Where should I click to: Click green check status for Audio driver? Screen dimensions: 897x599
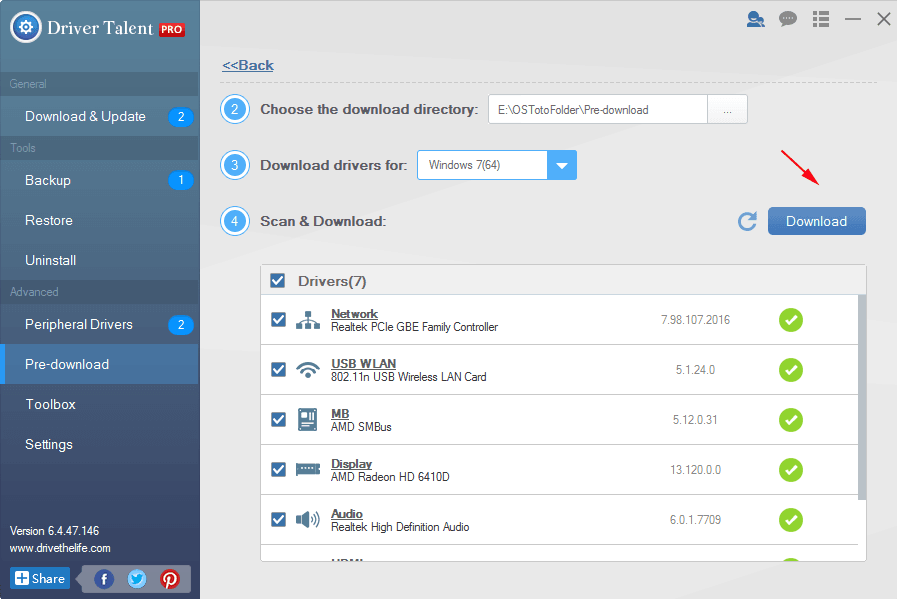(791, 519)
